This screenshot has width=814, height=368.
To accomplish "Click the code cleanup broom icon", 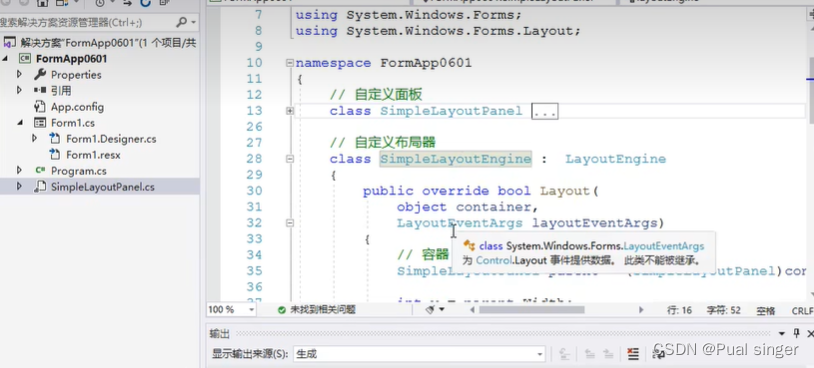I will point(430,309).
